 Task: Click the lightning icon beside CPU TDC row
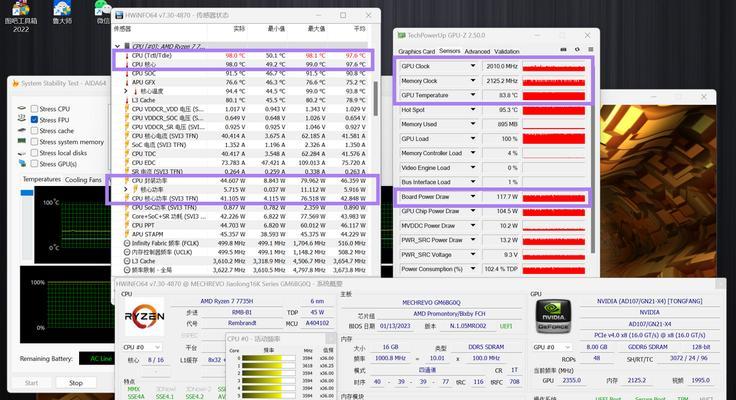point(127,154)
